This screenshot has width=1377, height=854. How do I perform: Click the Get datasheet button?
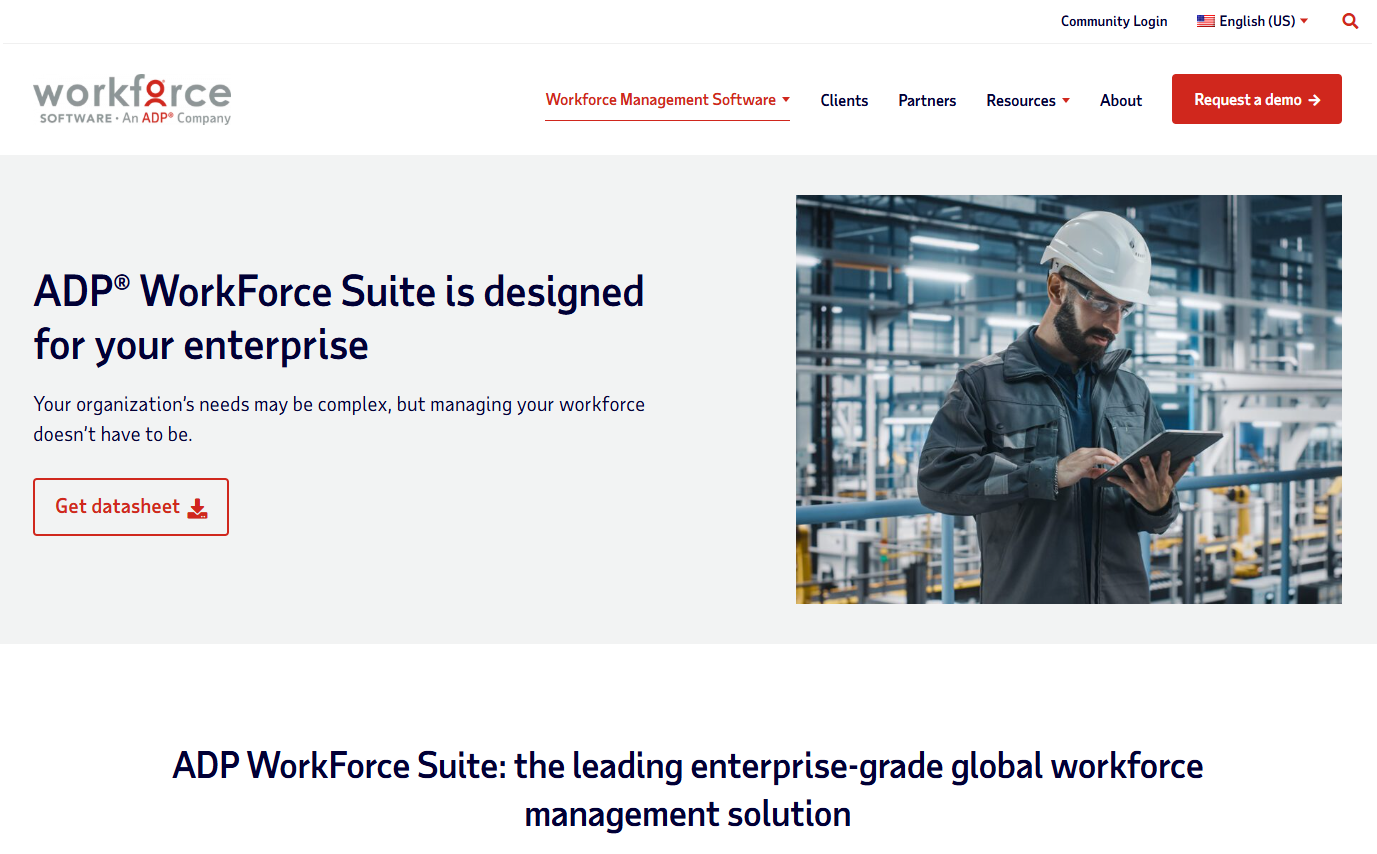pyautogui.click(x=131, y=507)
